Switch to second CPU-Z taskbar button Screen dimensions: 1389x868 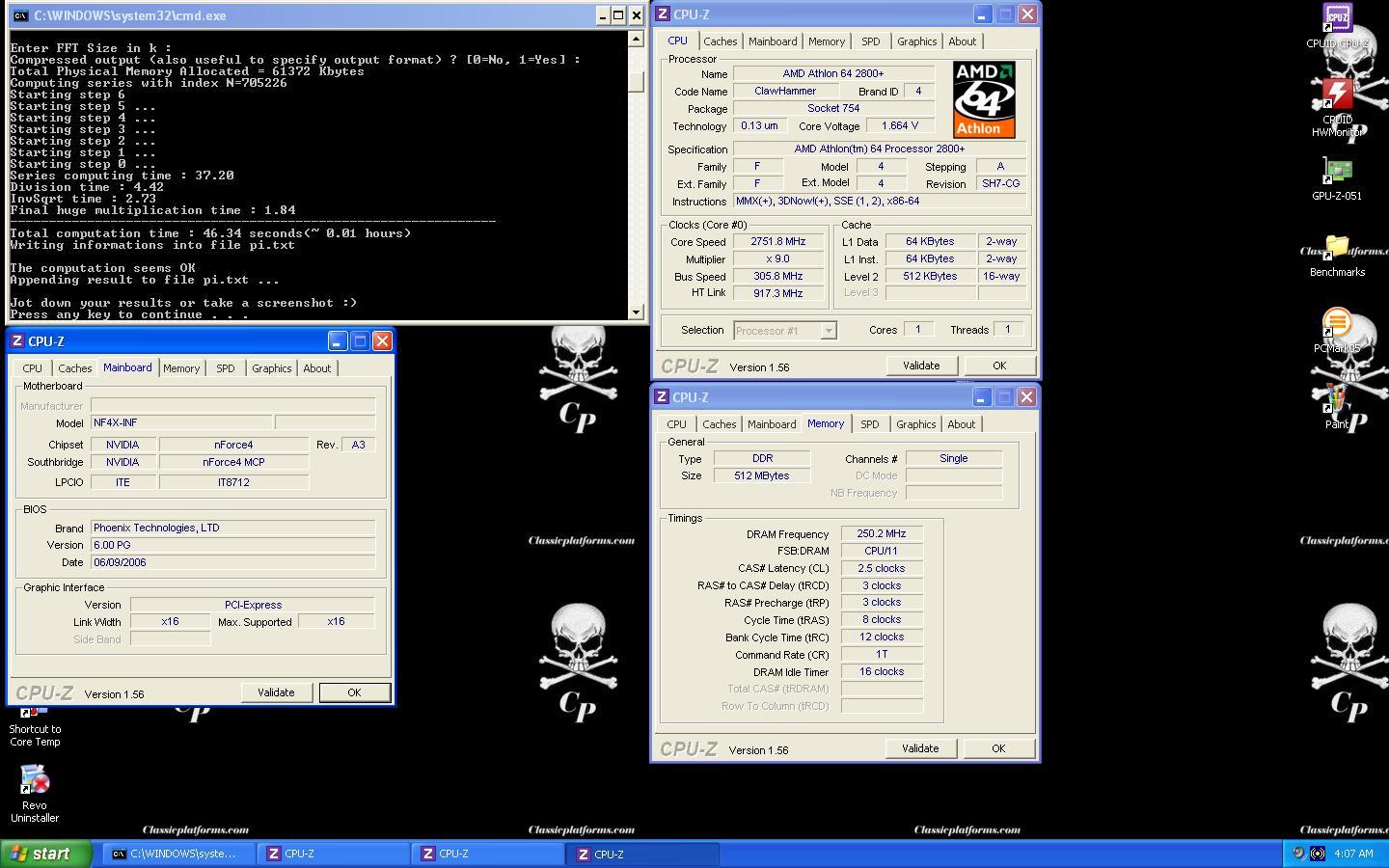point(488,854)
